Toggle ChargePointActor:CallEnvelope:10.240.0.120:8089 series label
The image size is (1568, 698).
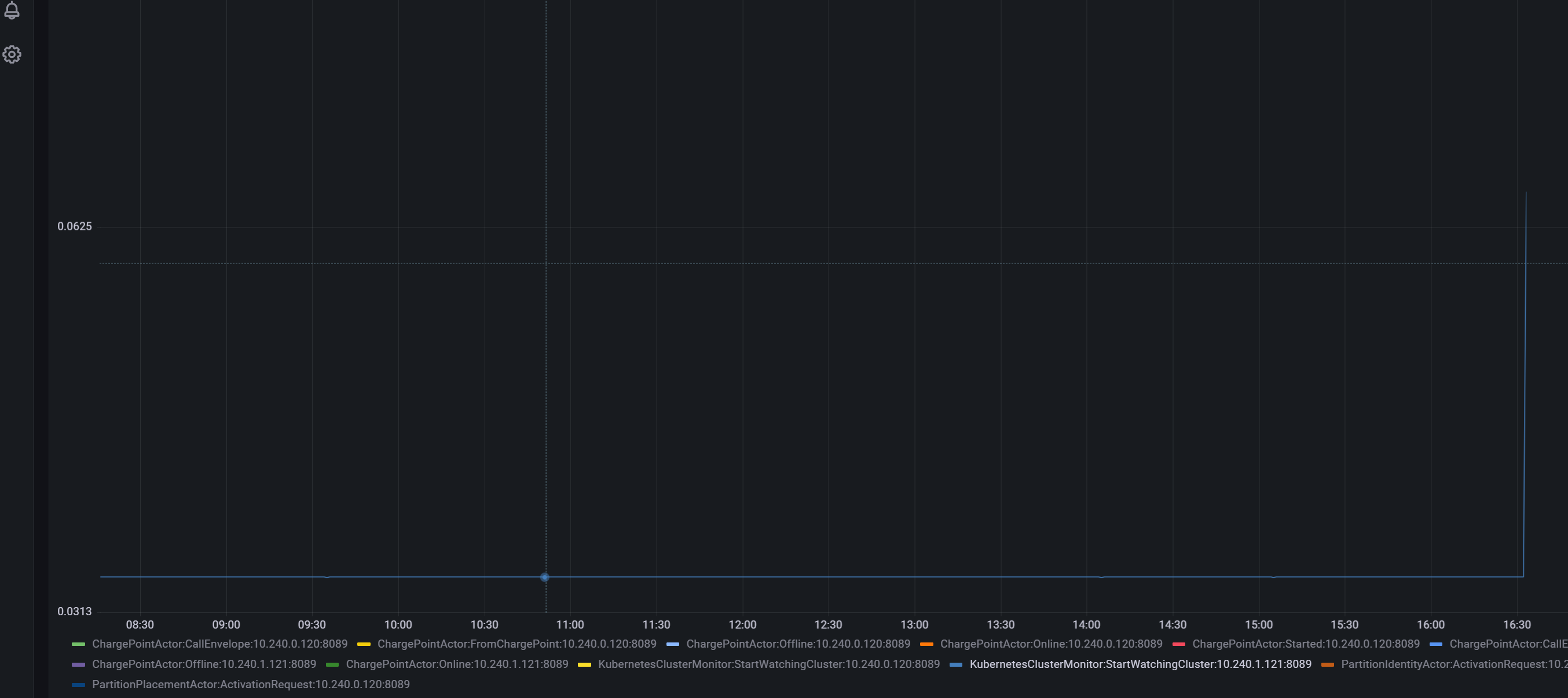point(219,644)
